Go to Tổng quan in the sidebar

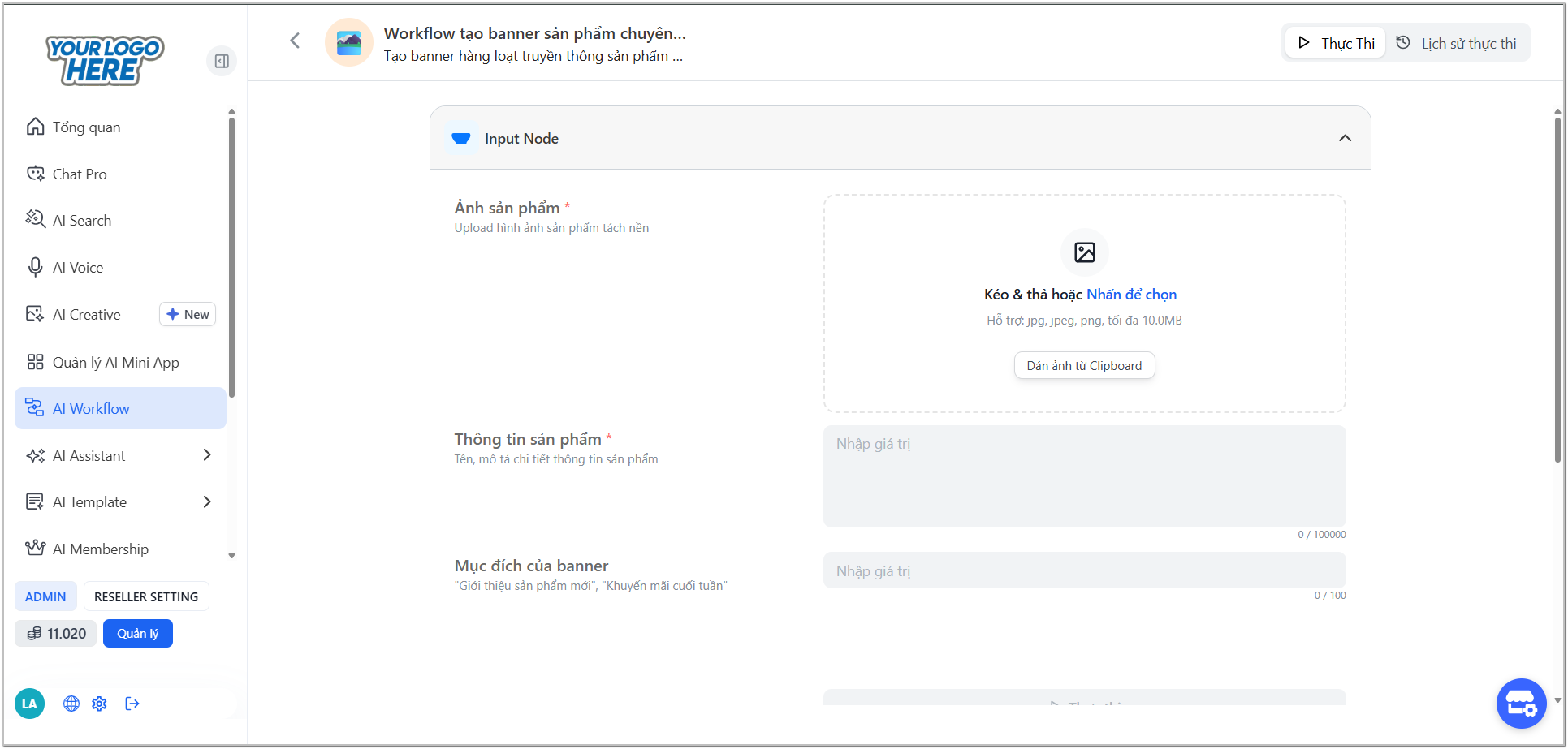(x=86, y=127)
